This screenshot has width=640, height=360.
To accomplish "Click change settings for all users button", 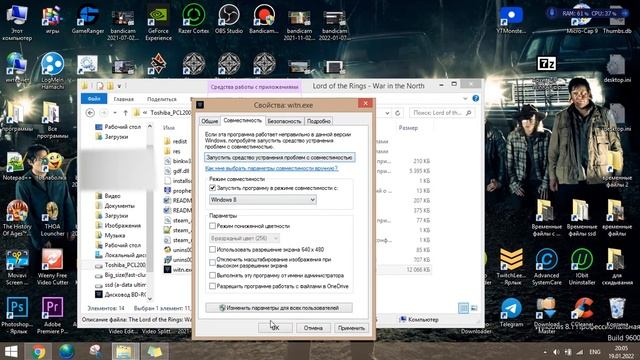I will click(x=279, y=308).
